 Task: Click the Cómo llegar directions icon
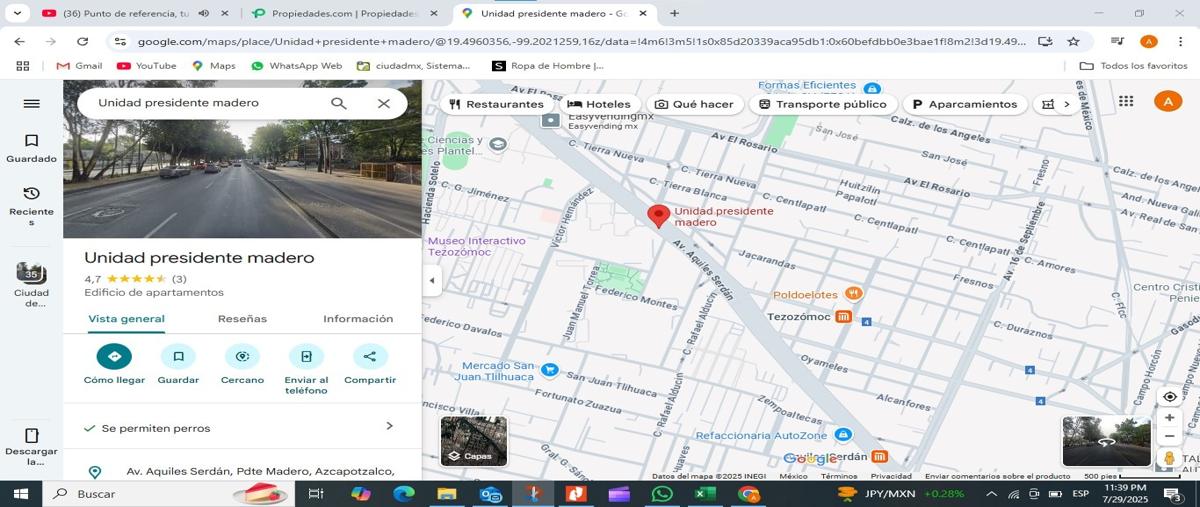click(114, 356)
